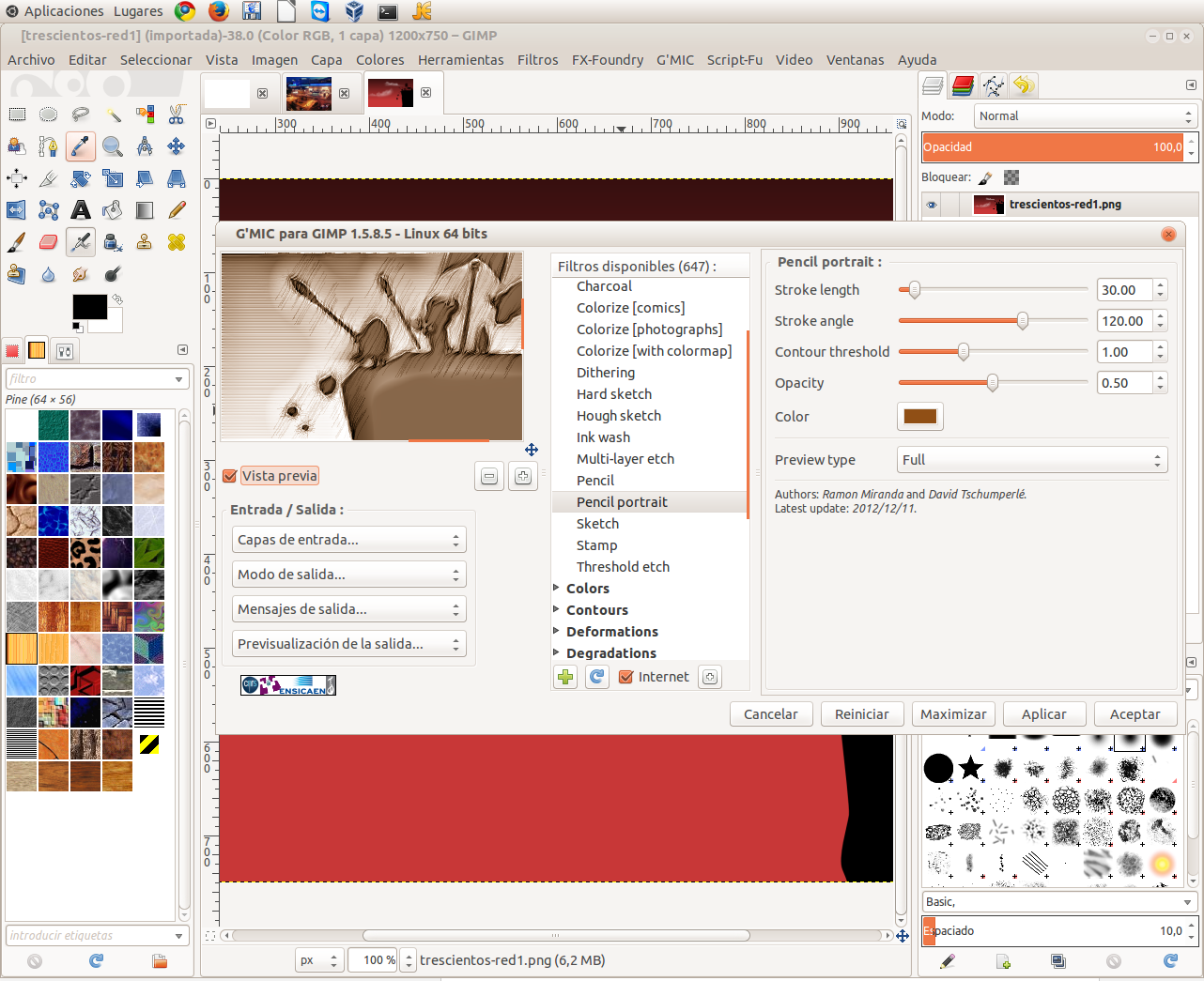Open the Herramientas menu
This screenshot has height=981, width=1204.
461,60
